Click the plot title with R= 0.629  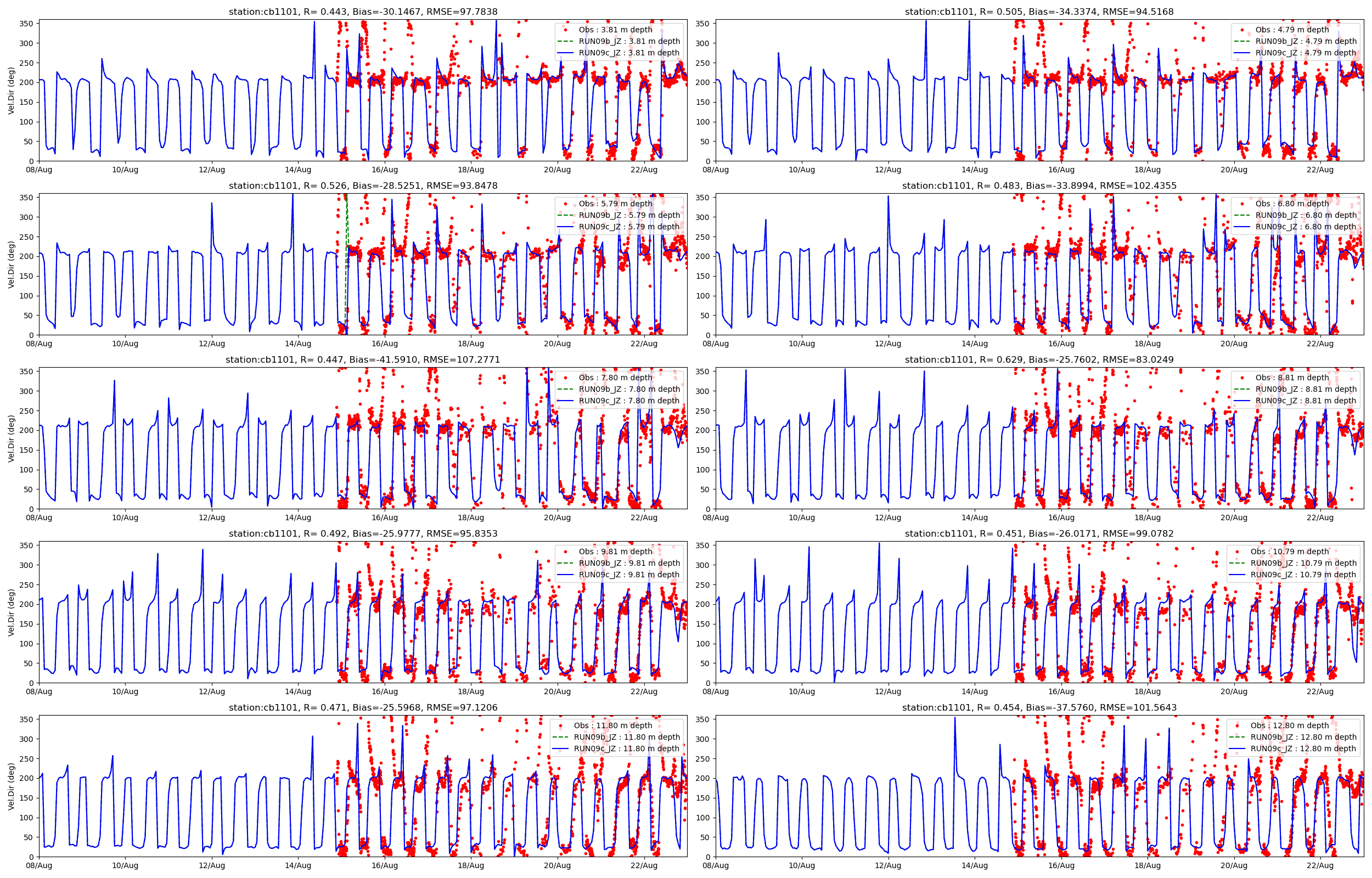click(1039, 360)
